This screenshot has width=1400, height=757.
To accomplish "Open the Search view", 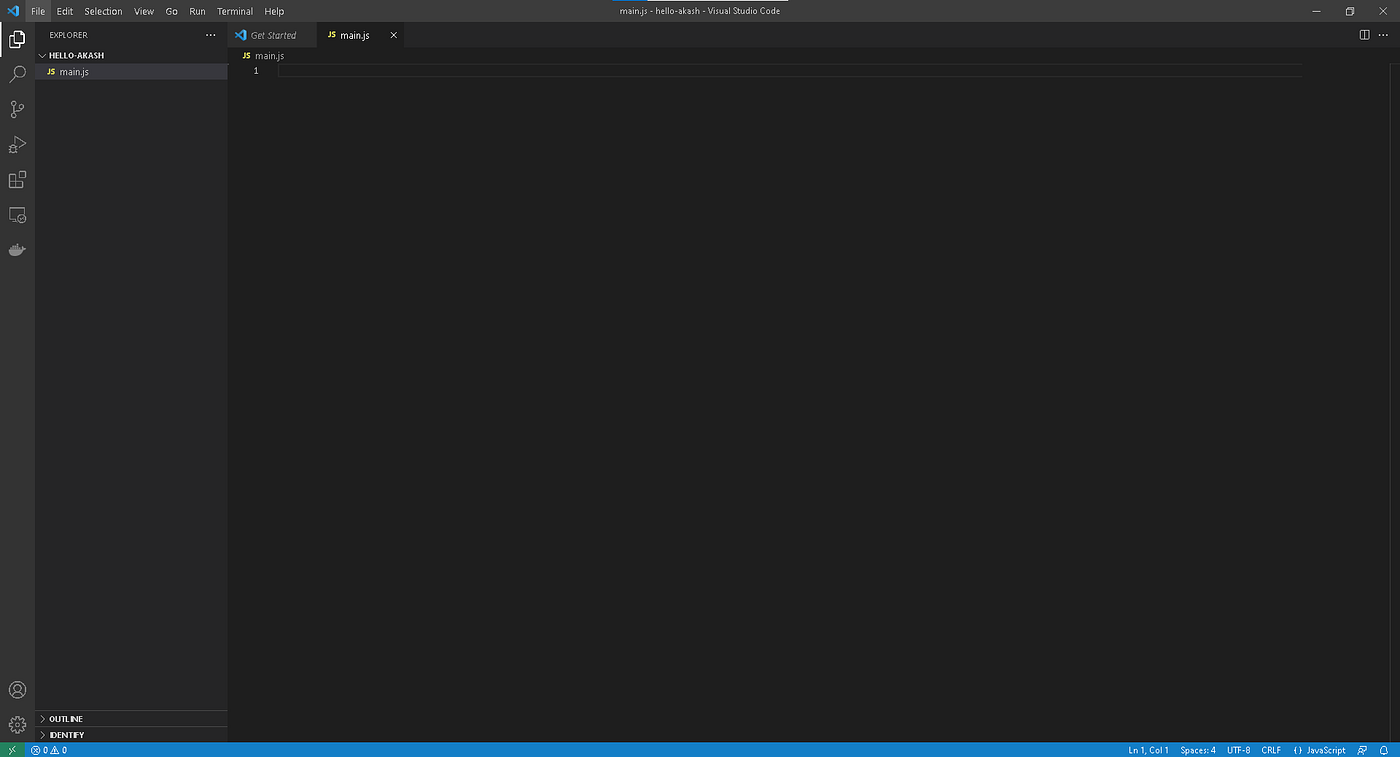I will [x=17, y=75].
